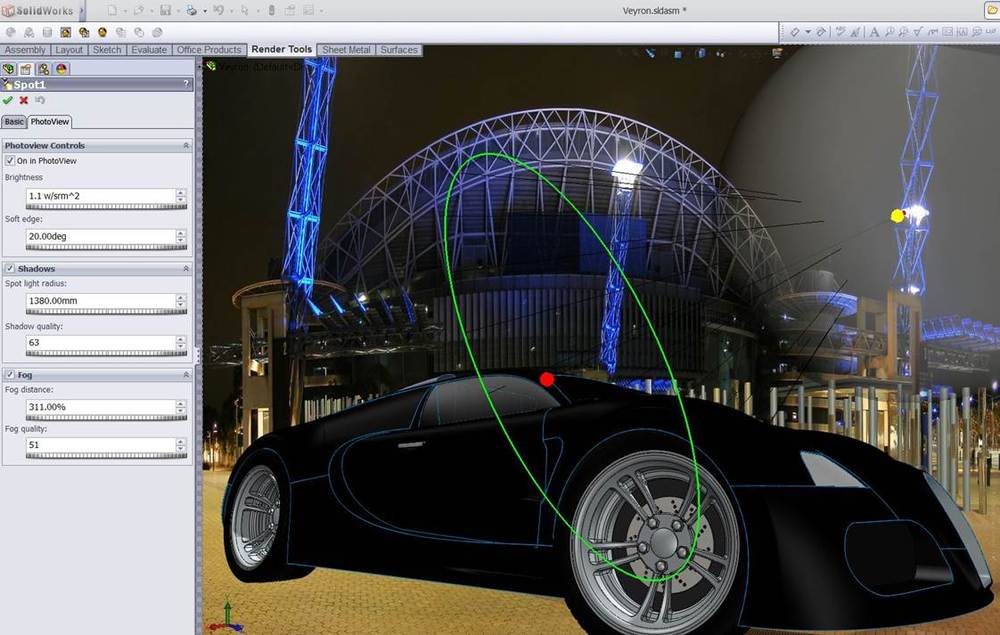The image size is (1000, 635).
Task: Open the FeatureManager design tree tab icon
Action: [9, 69]
